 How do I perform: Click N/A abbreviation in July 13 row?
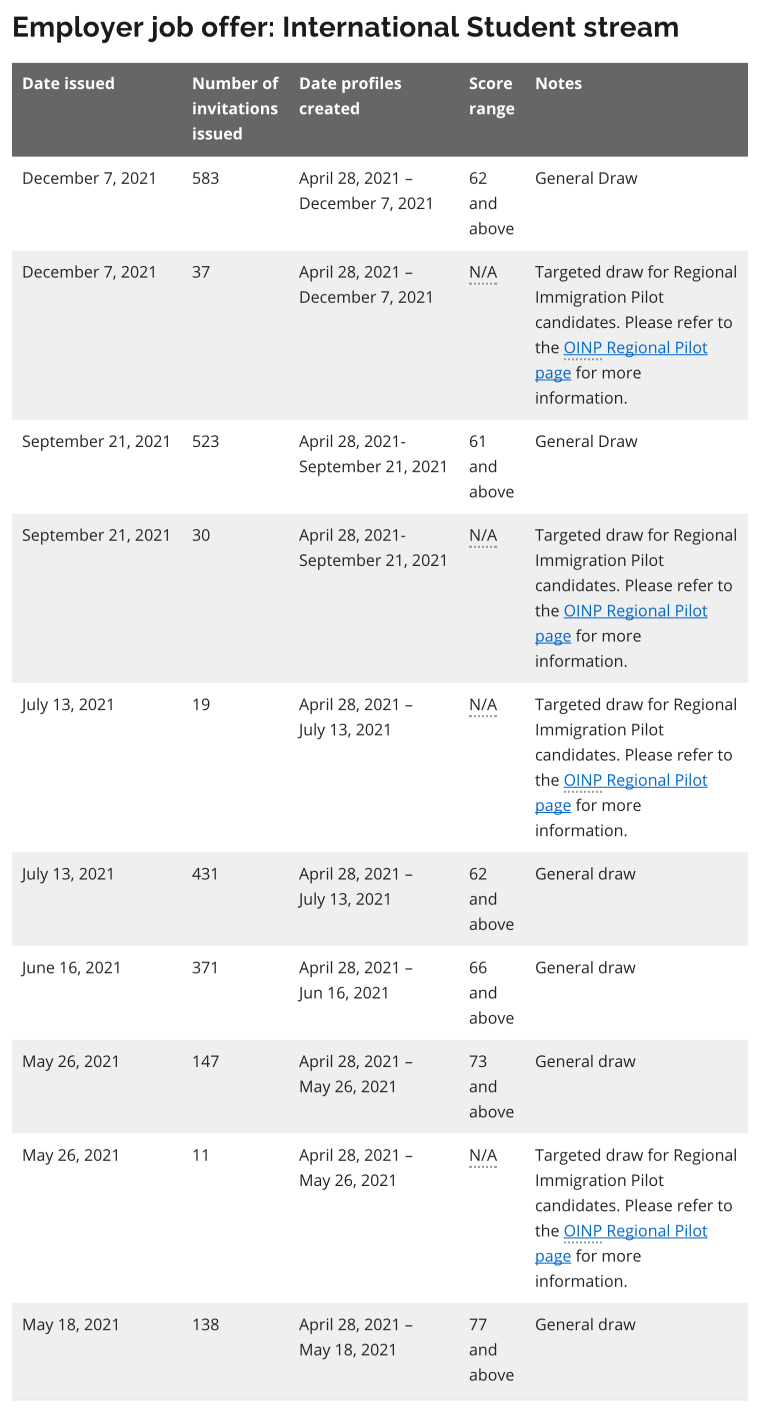point(482,705)
